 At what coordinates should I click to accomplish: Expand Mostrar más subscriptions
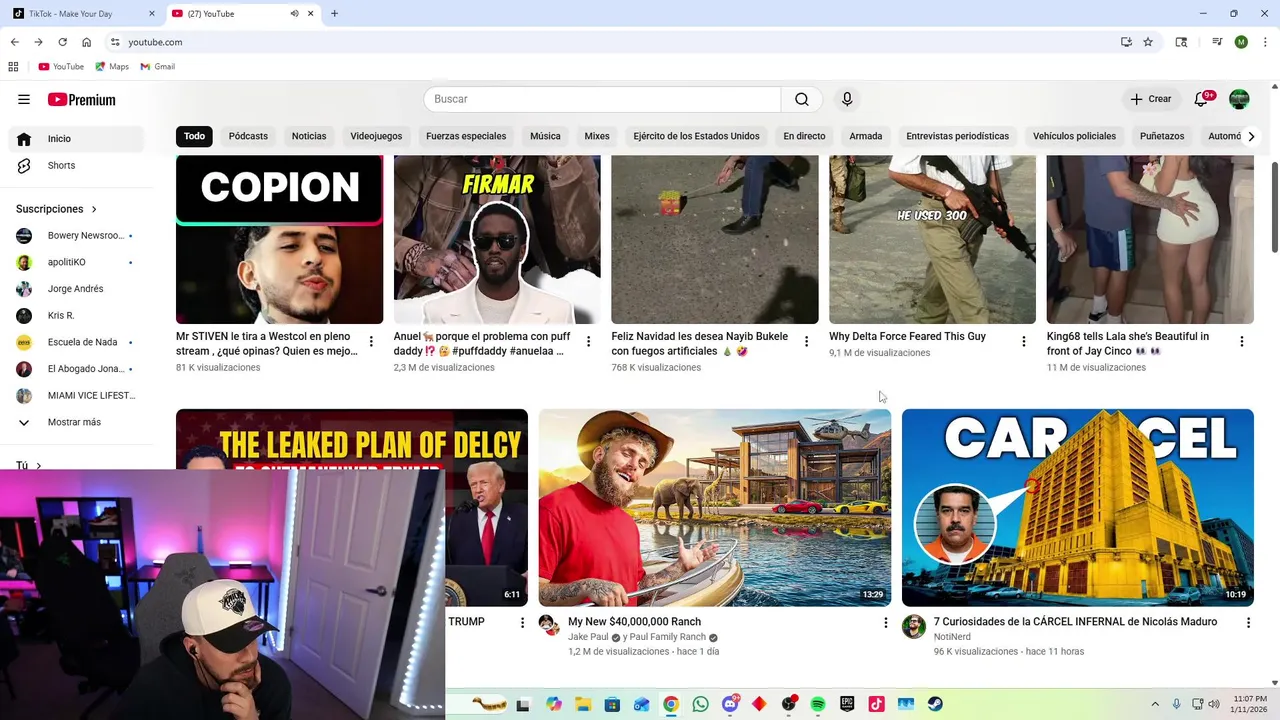tap(72, 422)
